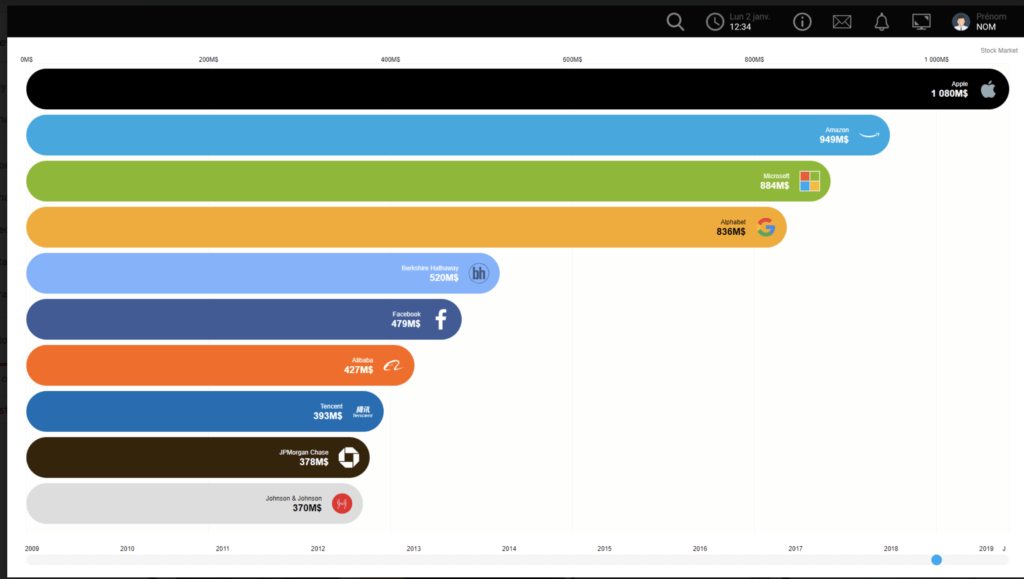Click the Berkshire Hathaway 520M$ value
Image resolution: width=1024 pixels, height=579 pixels.
[x=444, y=278]
